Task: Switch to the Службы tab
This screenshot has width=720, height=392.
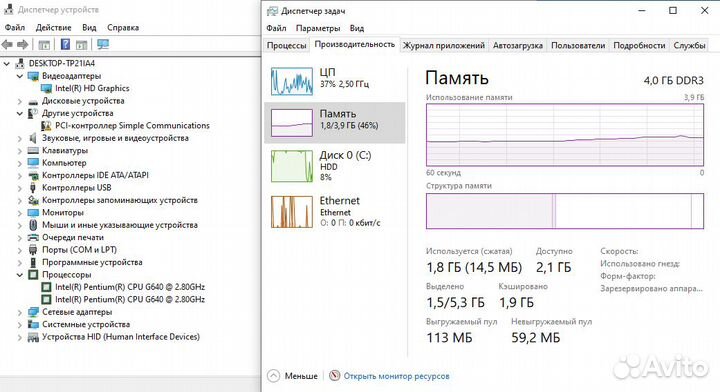Action: pos(689,45)
